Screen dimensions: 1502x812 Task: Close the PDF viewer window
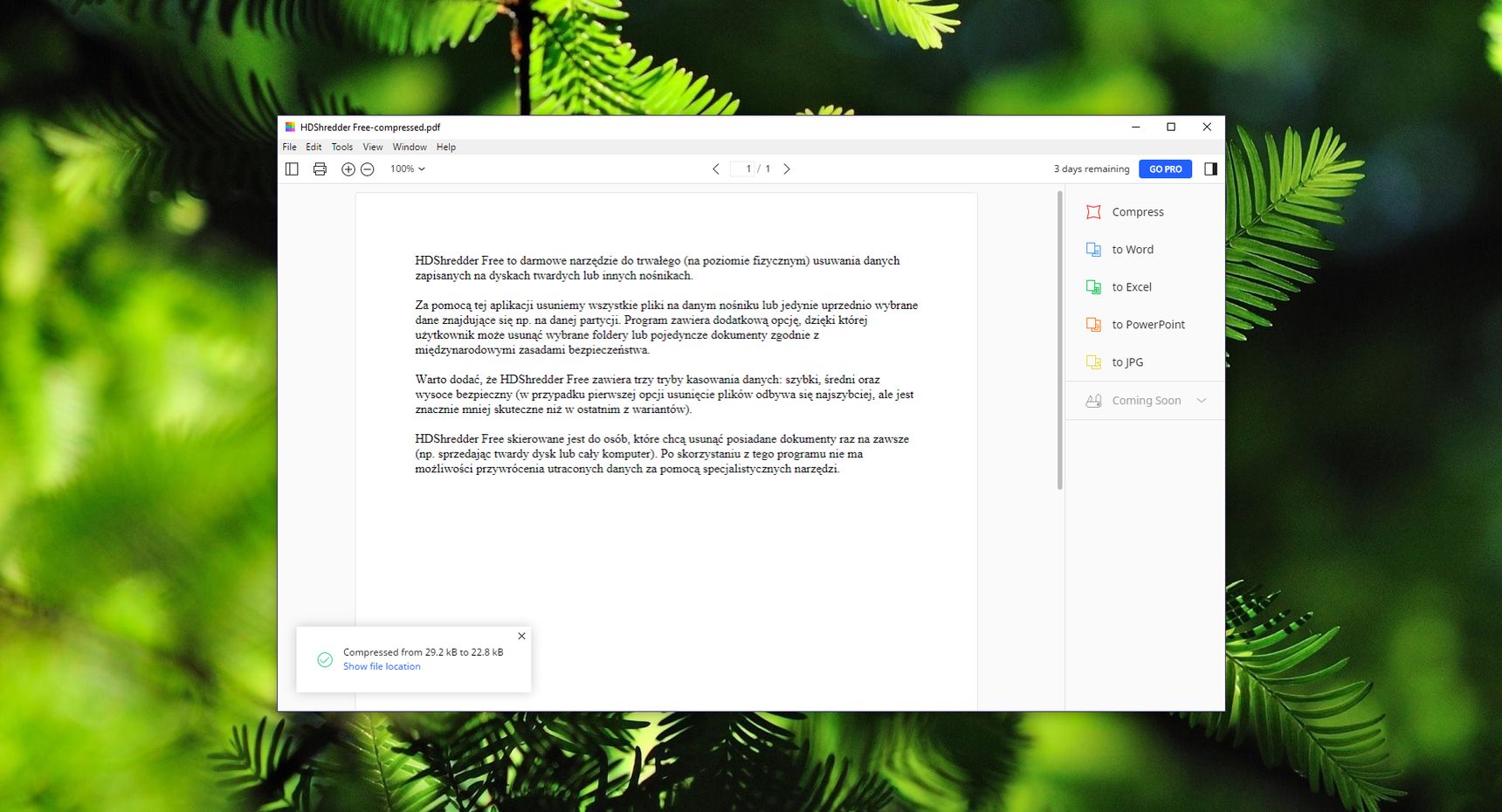[1207, 127]
